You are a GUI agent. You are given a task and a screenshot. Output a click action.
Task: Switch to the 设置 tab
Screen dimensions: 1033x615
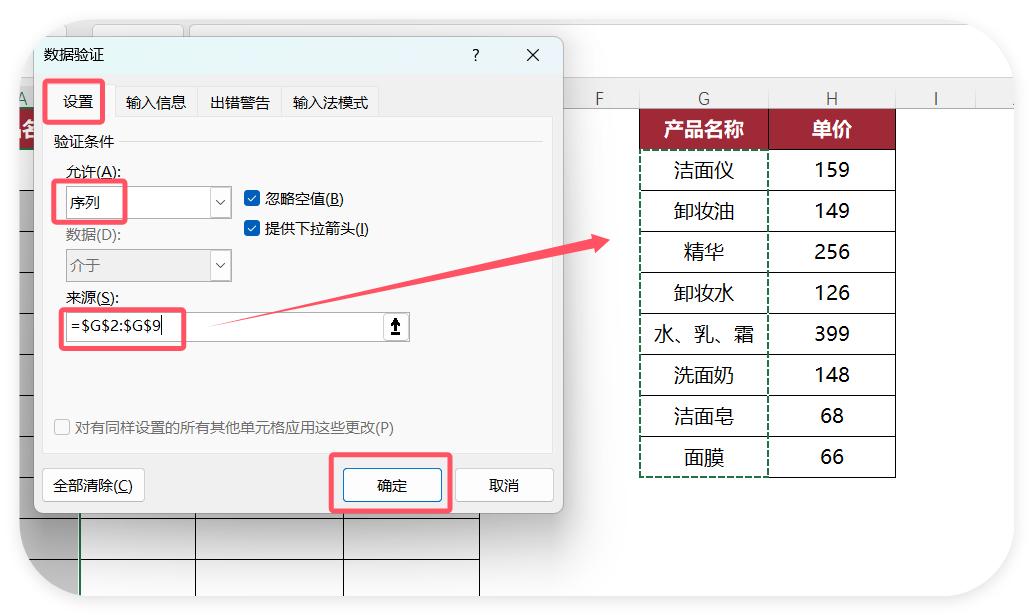[x=78, y=102]
